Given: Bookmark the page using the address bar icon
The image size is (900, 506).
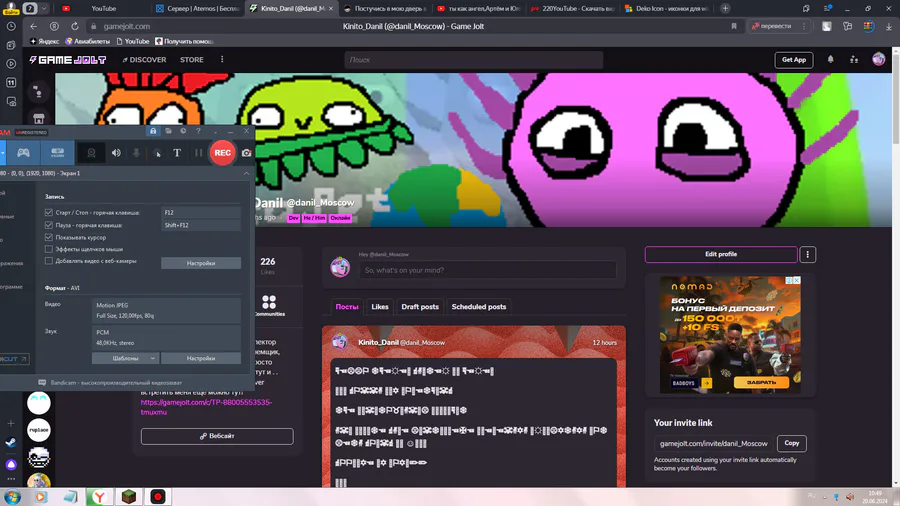Looking at the screenshot, I should [x=734, y=26].
